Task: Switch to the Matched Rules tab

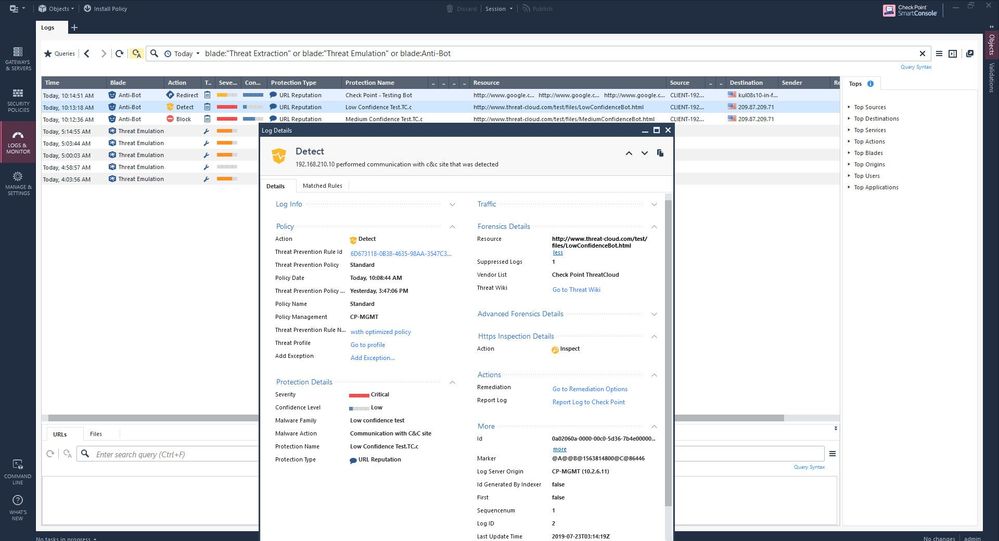Action: [x=322, y=186]
